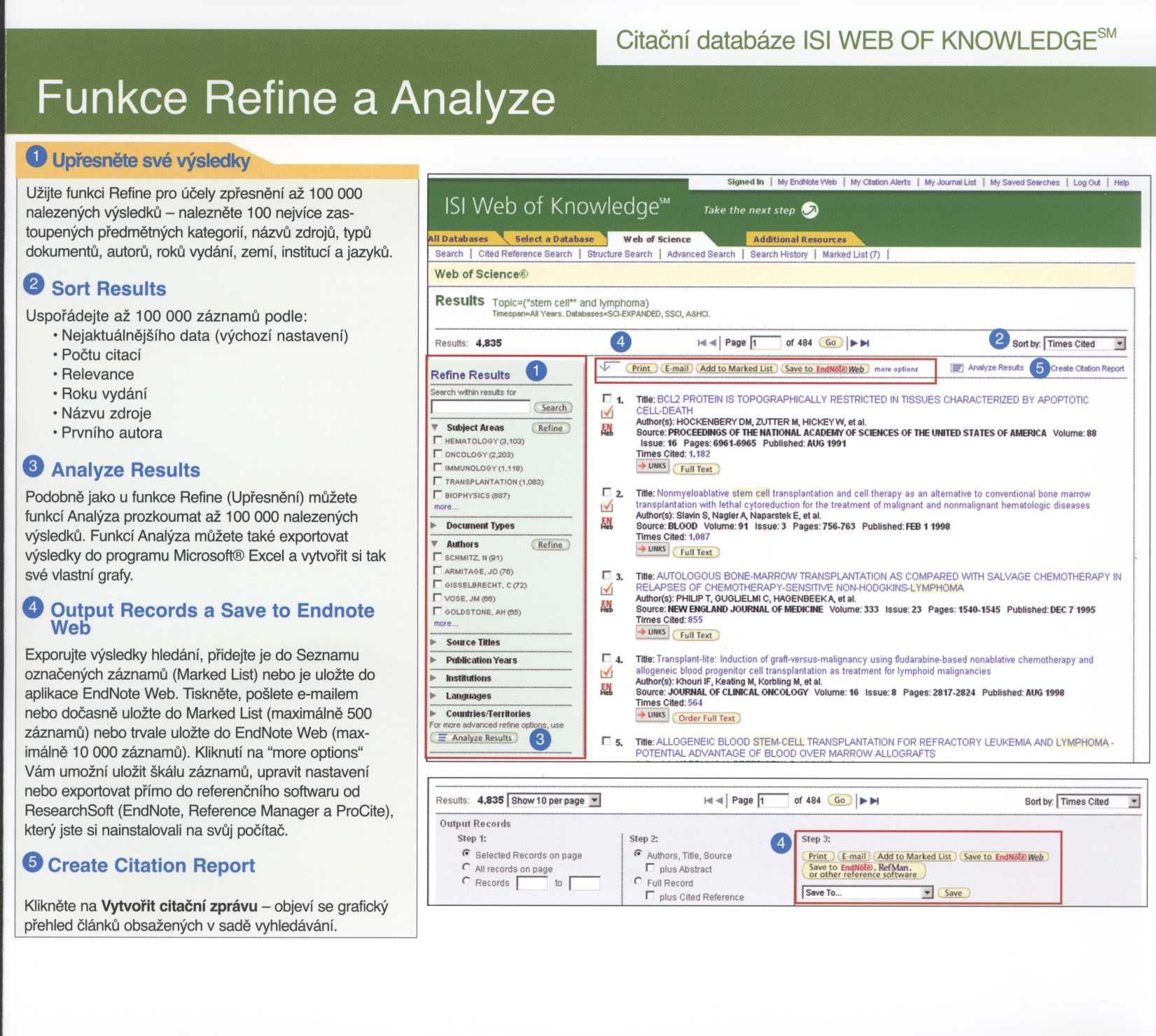Click the Create Citation Report link
The image size is (1156, 1036).
click(1087, 368)
